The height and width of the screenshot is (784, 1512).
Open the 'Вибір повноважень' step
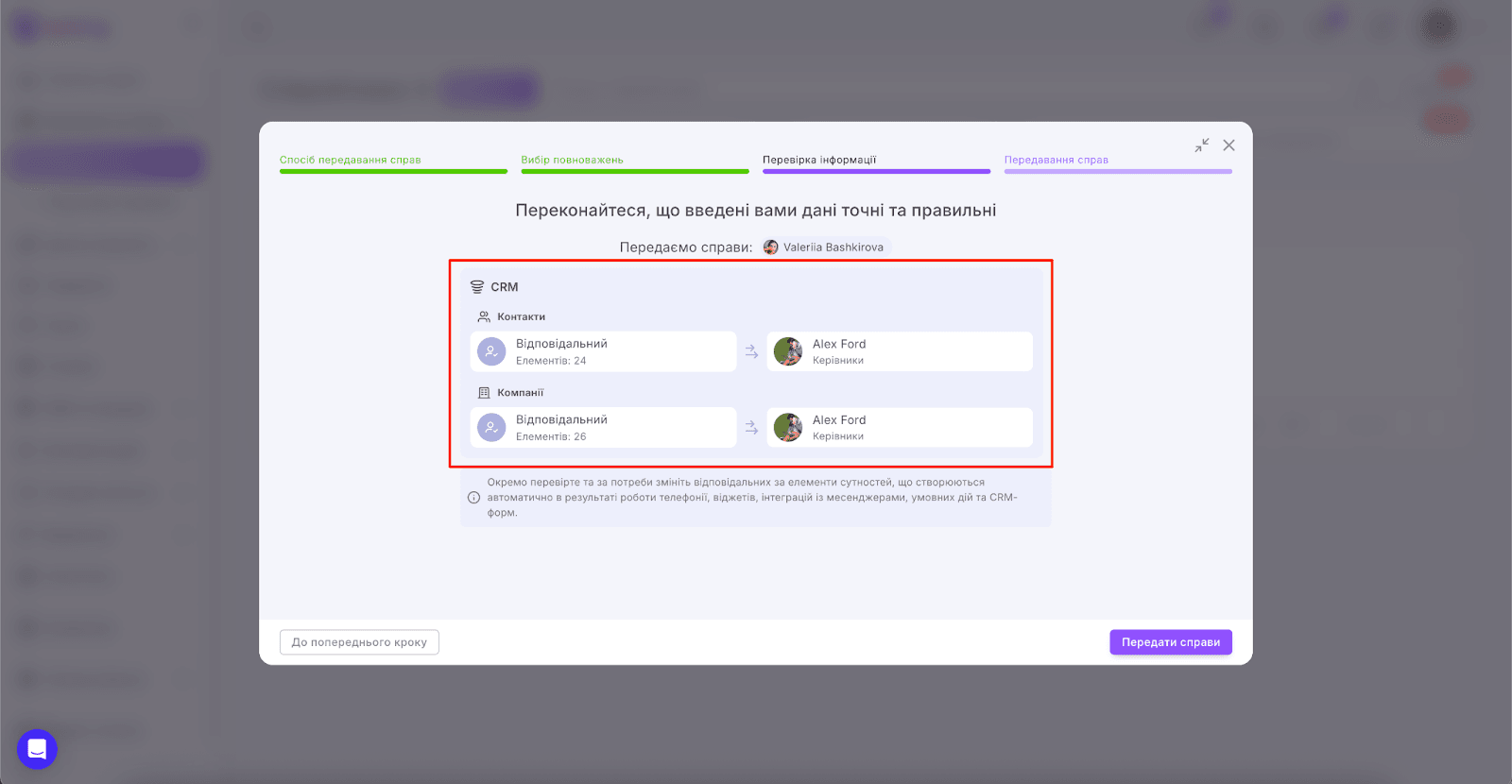tap(635, 163)
